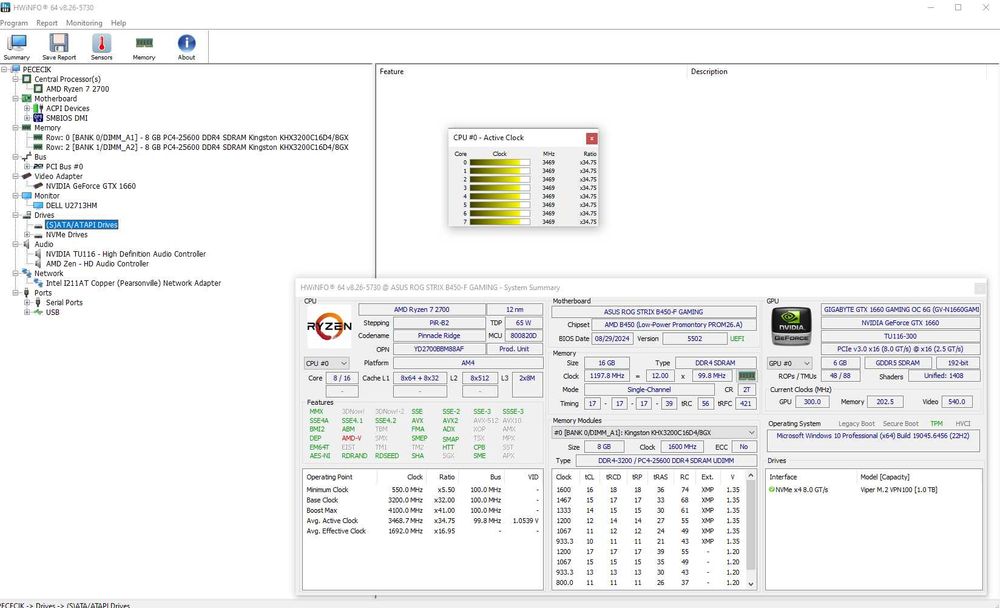Open the Help menu
The width and height of the screenshot is (1000, 608).
pos(119,23)
